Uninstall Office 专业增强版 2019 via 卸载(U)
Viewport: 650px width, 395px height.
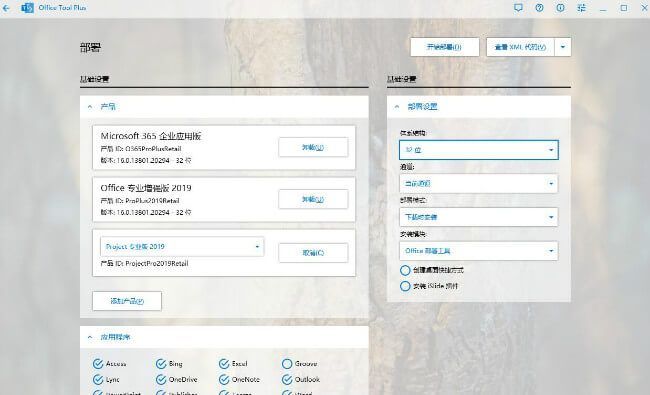313,199
